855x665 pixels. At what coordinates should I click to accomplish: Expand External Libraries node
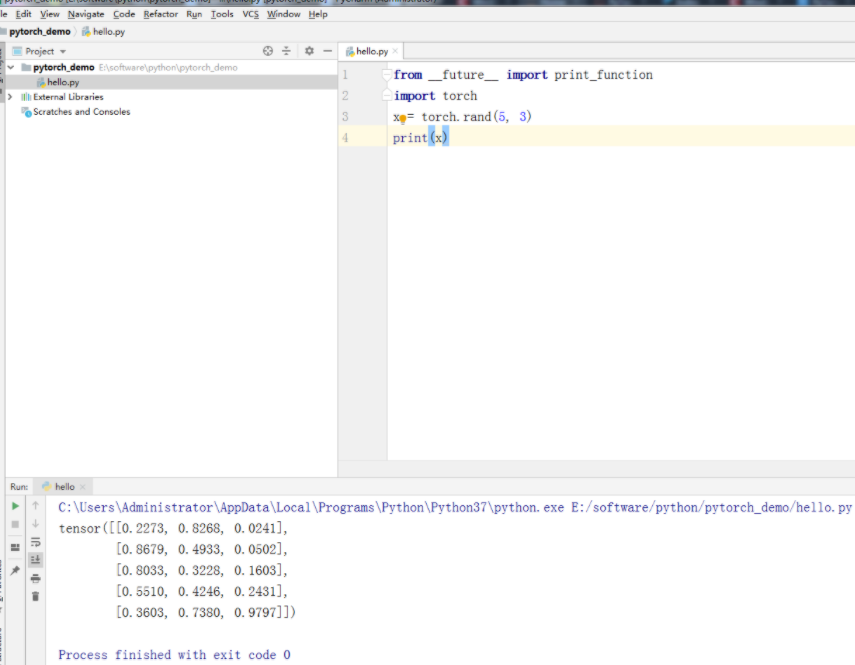pos(10,96)
